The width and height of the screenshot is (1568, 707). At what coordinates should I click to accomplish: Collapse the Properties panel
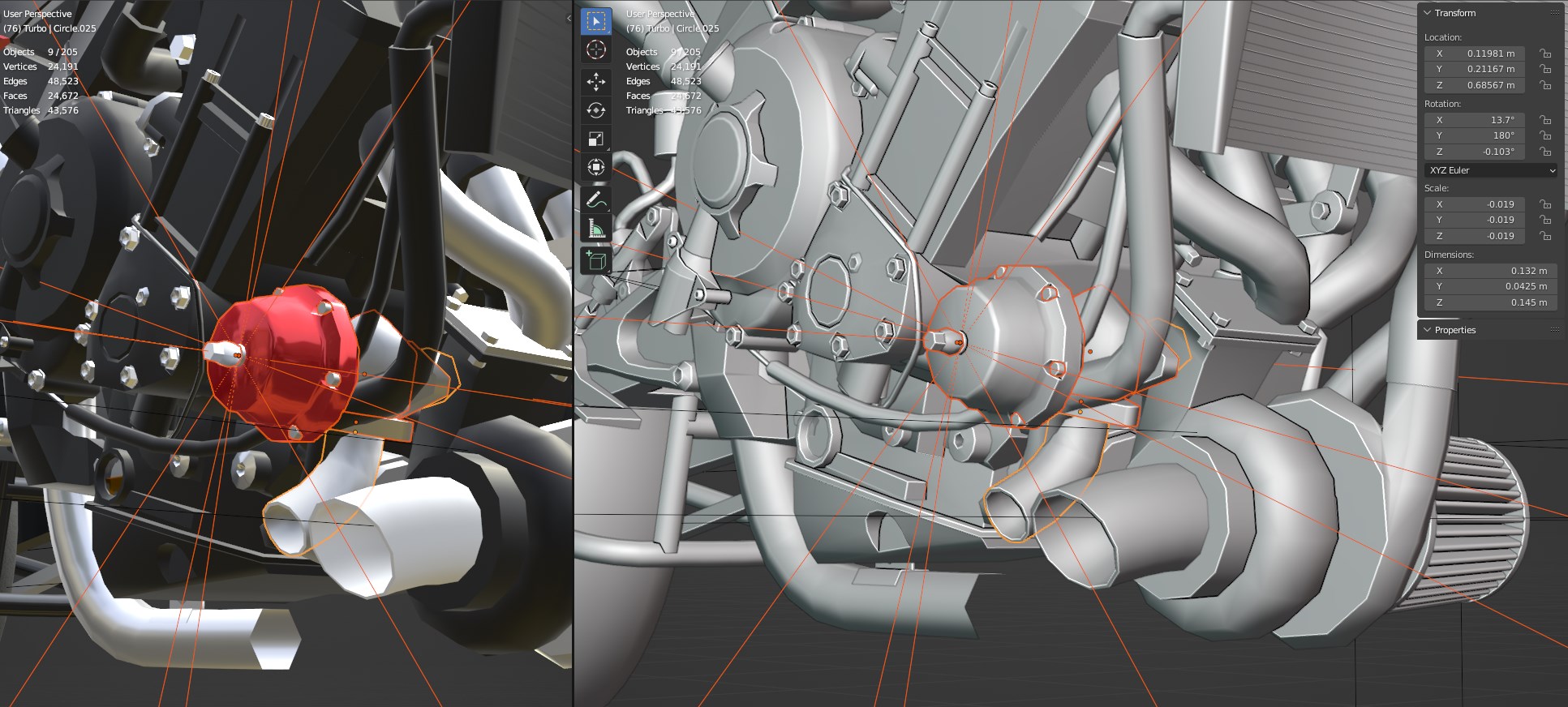(1428, 330)
